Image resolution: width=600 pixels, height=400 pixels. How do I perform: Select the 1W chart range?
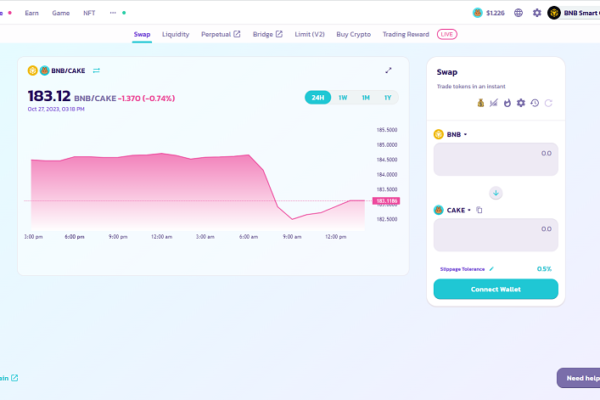(342, 98)
